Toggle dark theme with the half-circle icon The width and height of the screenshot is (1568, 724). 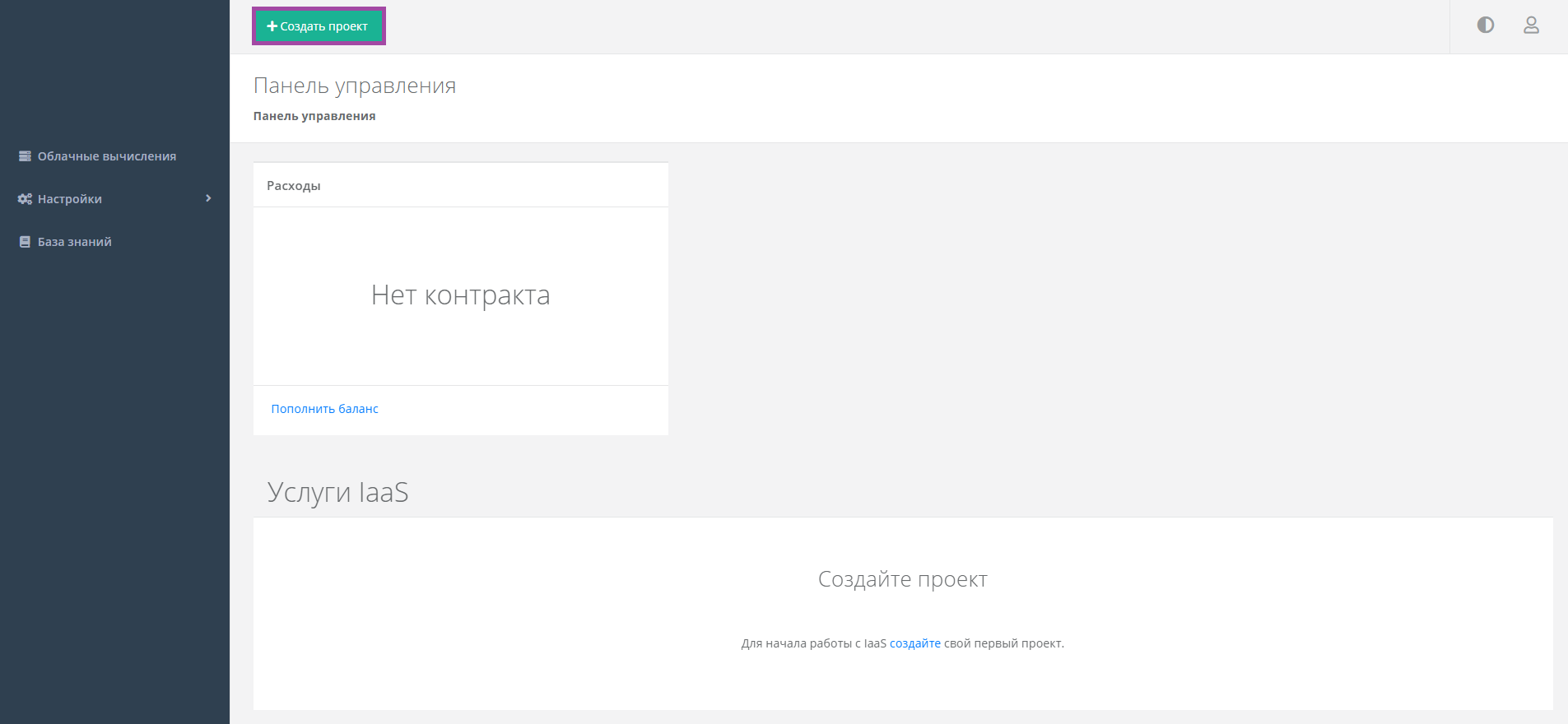point(1485,26)
